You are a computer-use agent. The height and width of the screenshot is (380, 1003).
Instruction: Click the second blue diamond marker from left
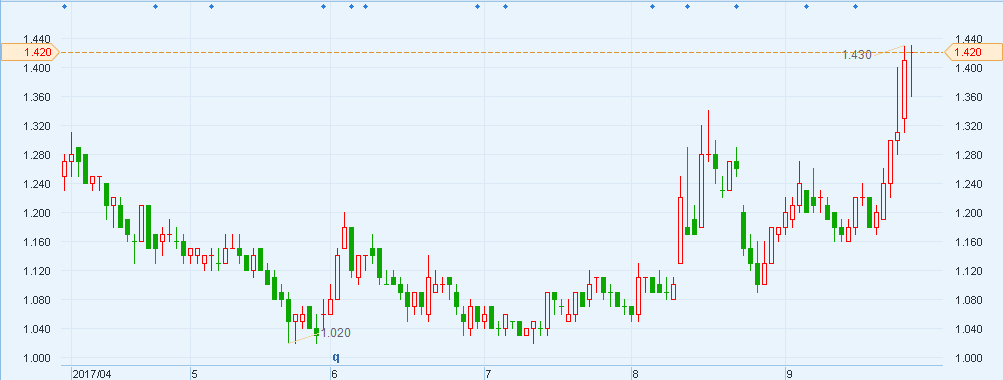pyautogui.click(x=155, y=6)
